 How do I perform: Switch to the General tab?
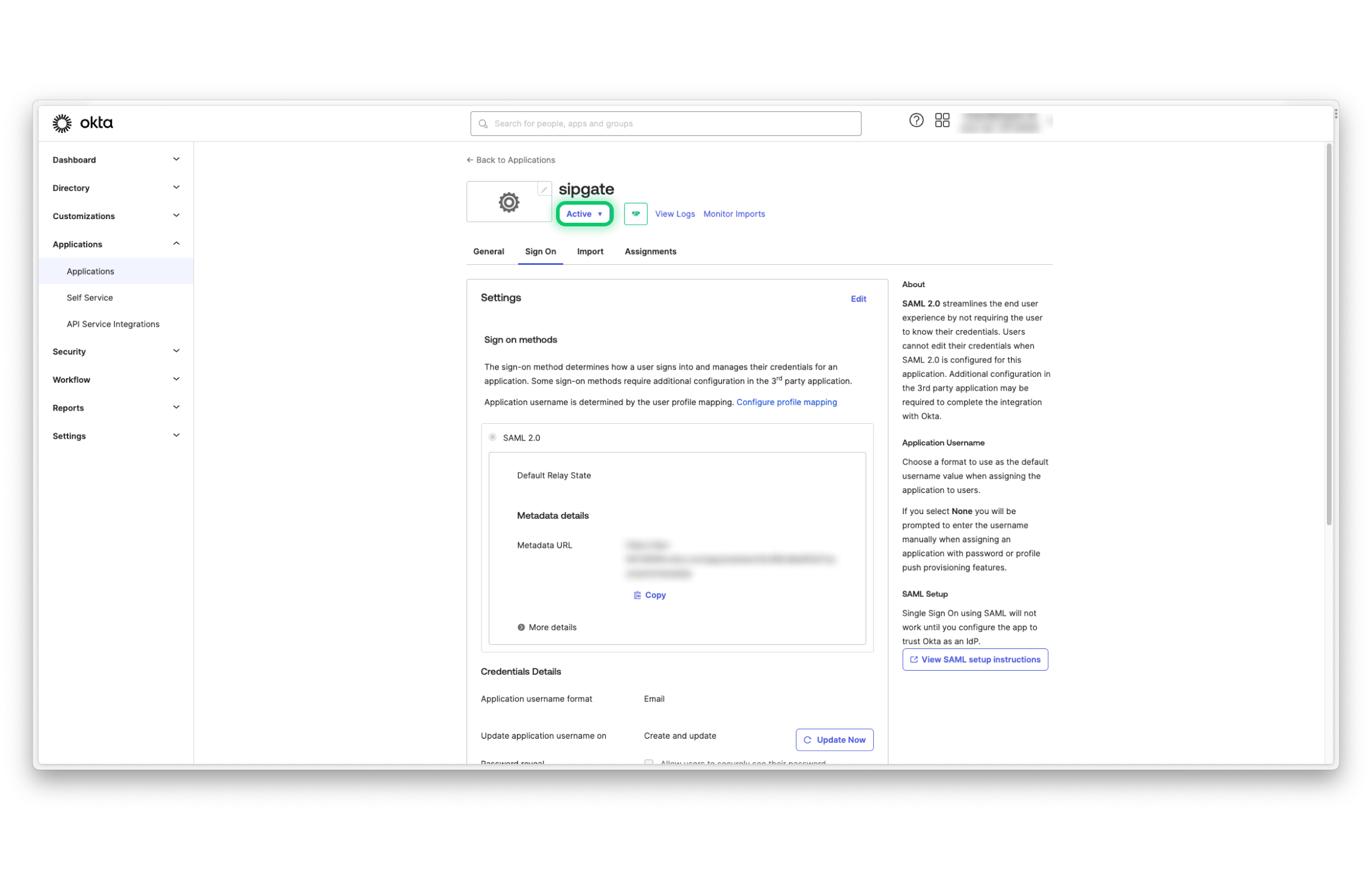(488, 252)
